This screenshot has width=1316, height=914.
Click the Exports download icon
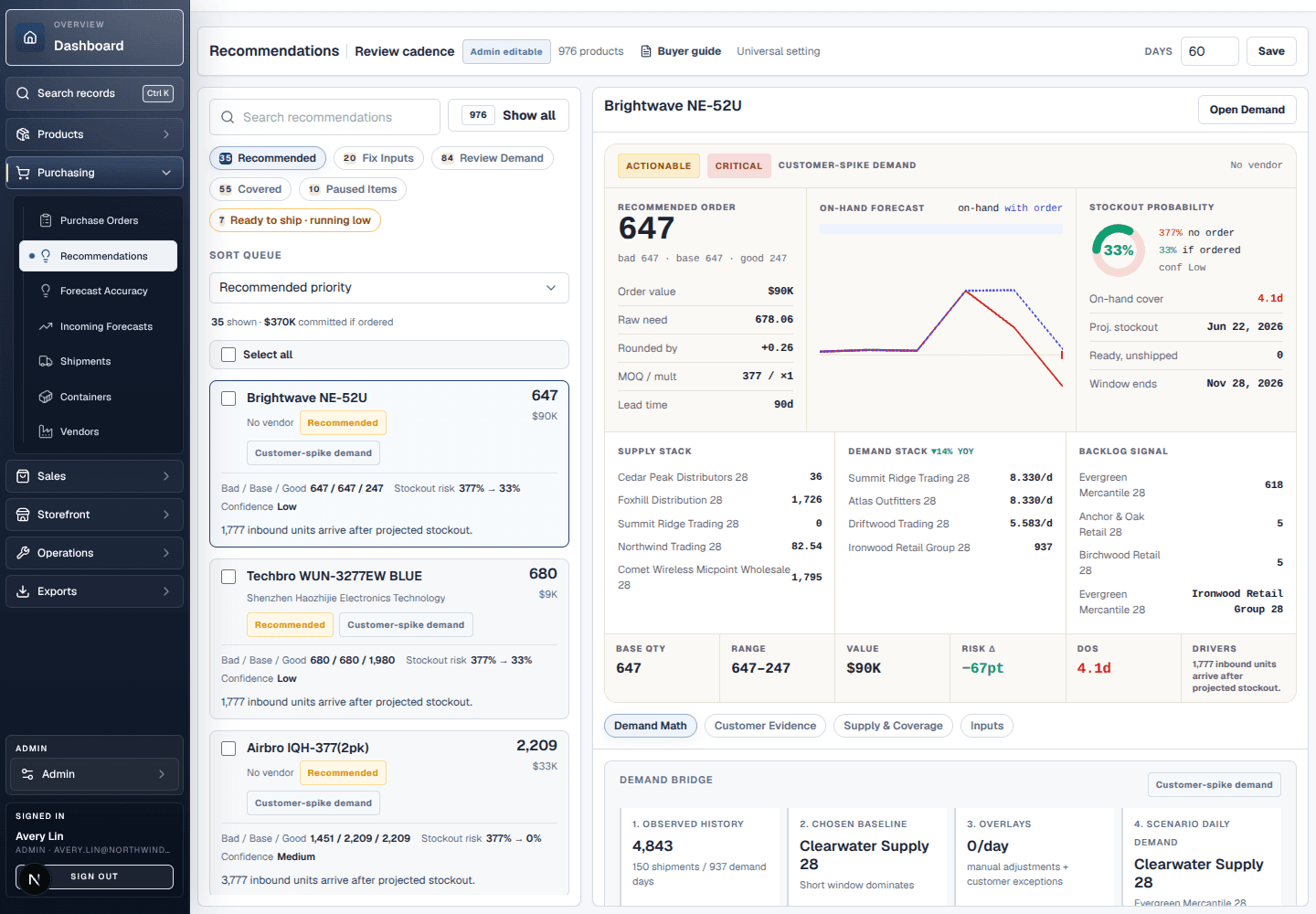pos(23,591)
